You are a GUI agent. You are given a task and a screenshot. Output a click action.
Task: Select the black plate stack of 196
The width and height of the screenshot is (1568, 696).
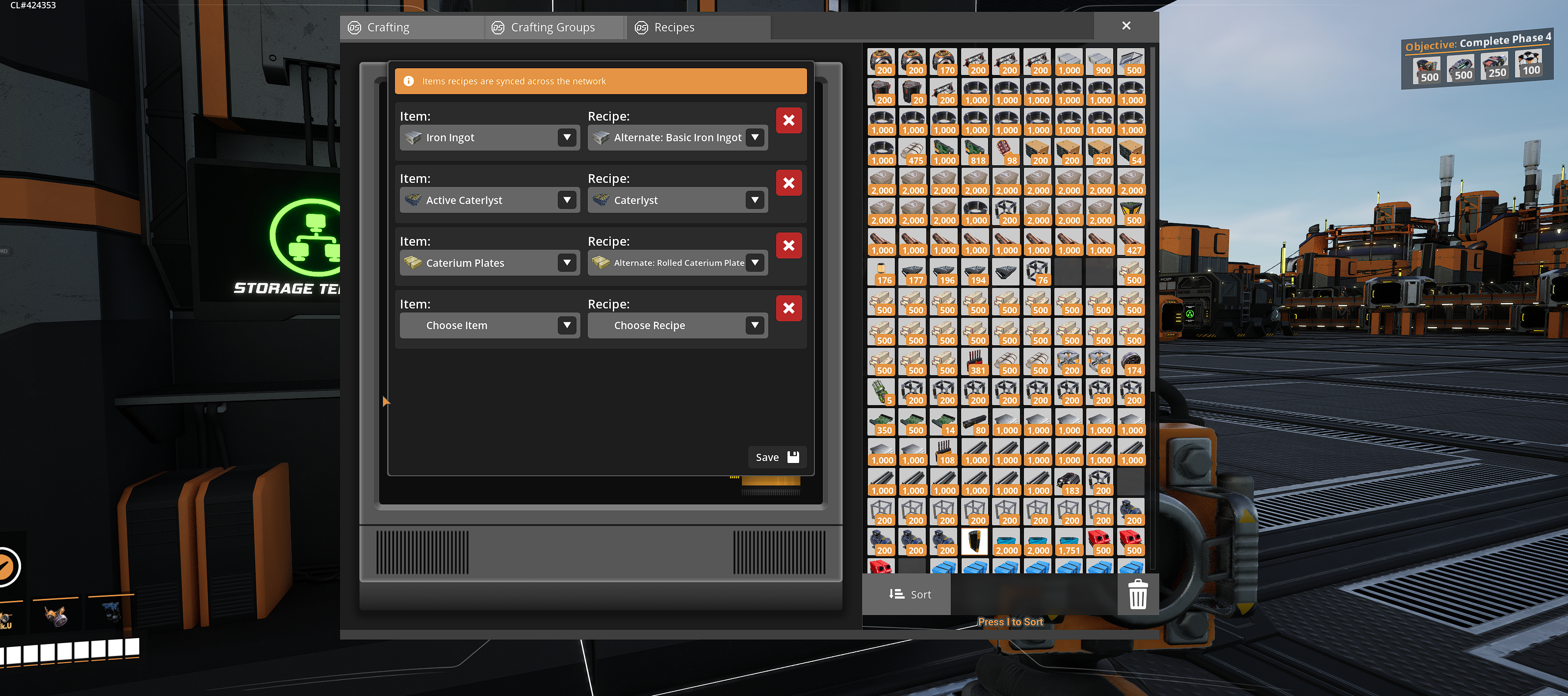pyautogui.click(x=943, y=272)
